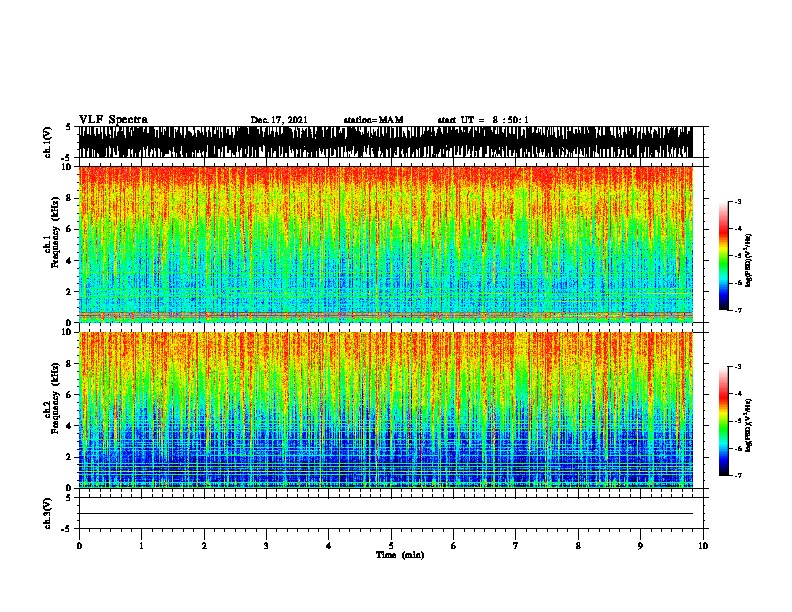The width and height of the screenshot is (792, 612).
Task: Select the "Dec. 17, 2021" date text
Action: pyautogui.click(x=279, y=120)
